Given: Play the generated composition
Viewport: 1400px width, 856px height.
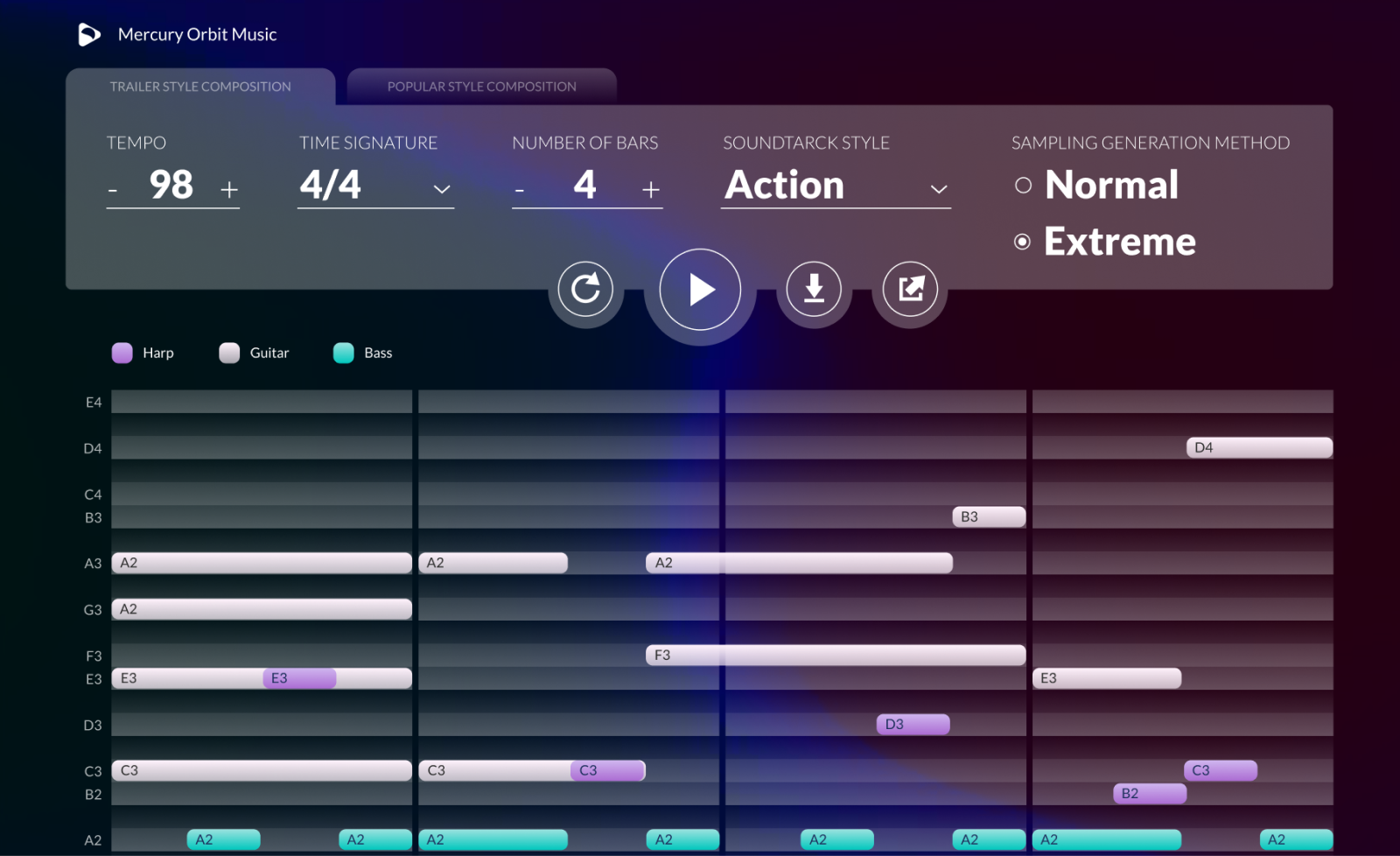Looking at the screenshot, I should point(700,290).
